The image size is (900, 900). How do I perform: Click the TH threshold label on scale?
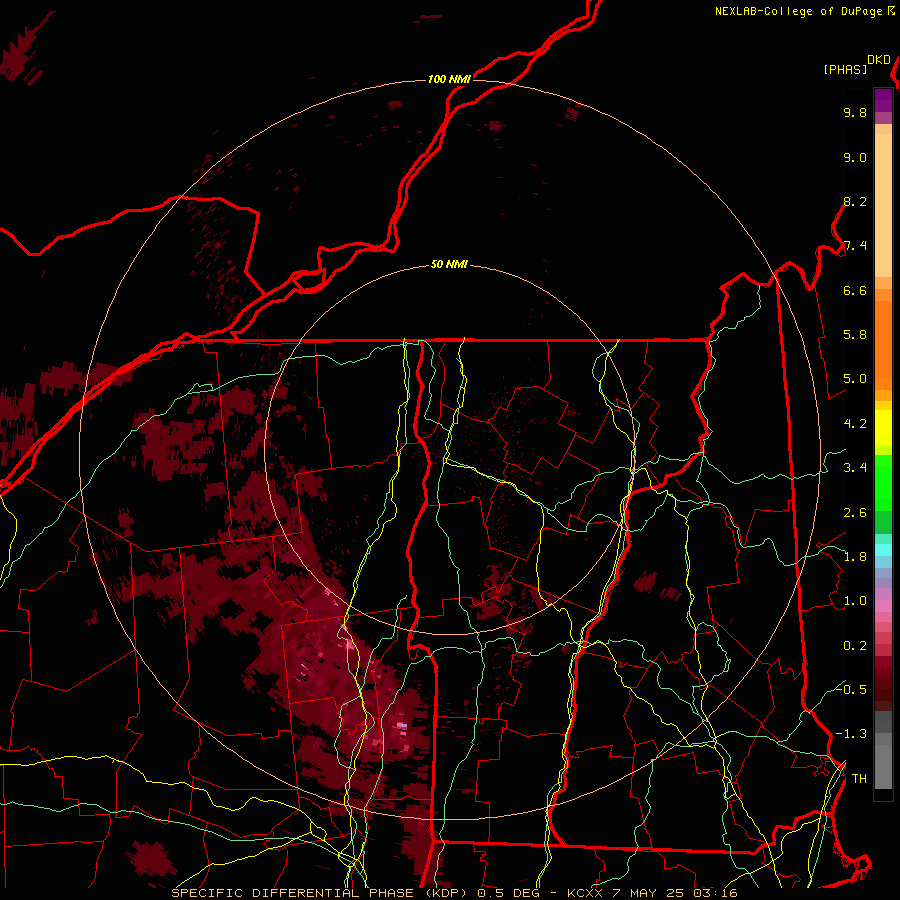click(859, 779)
